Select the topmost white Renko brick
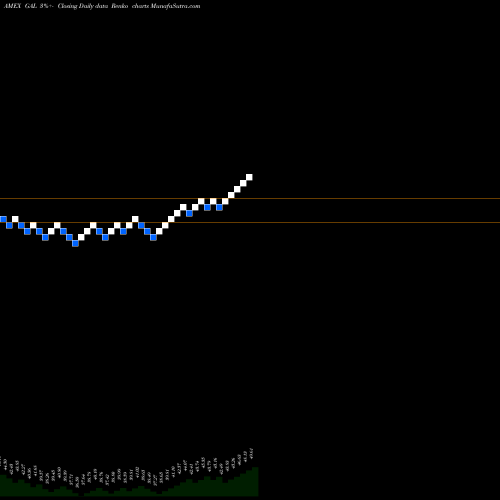Viewport: 500px width, 500px height. tap(249, 177)
